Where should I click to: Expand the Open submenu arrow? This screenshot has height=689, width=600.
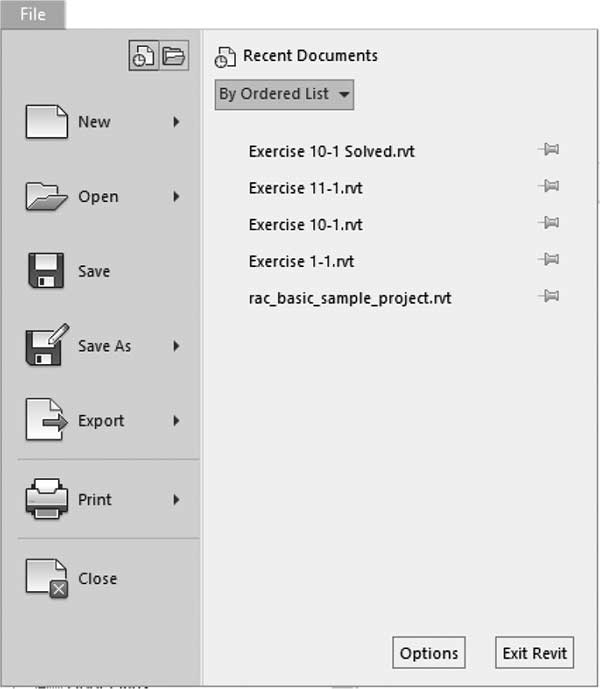[x=176, y=196]
